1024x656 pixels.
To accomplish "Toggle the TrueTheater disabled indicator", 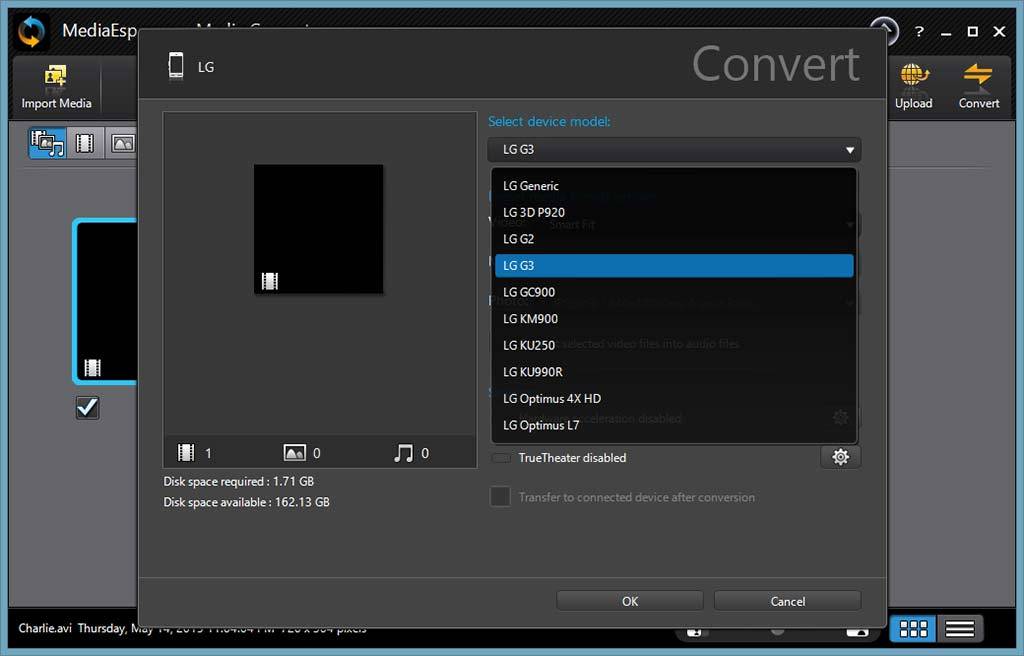I will (x=502, y=458).
